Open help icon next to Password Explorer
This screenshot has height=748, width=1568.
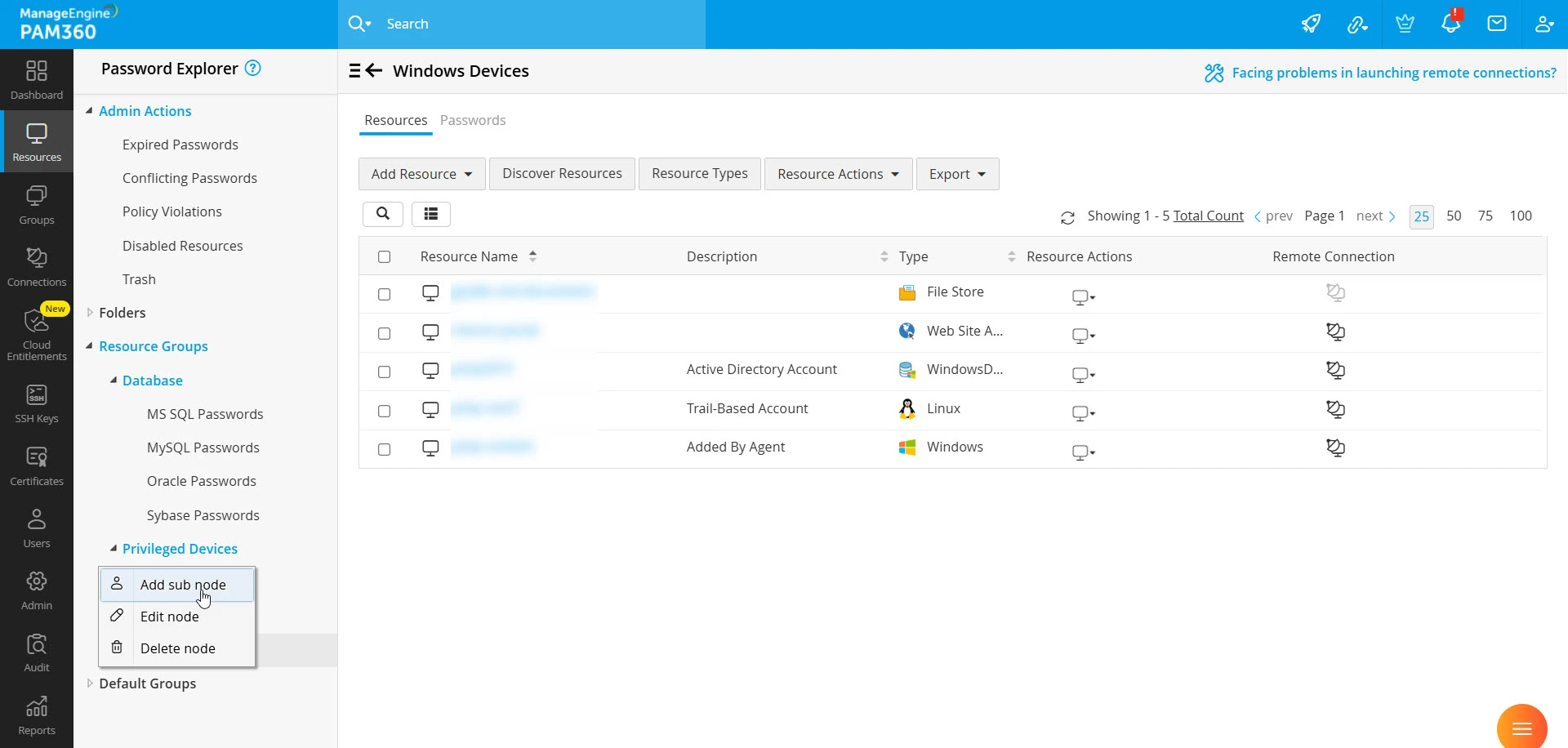click(253, 69)
